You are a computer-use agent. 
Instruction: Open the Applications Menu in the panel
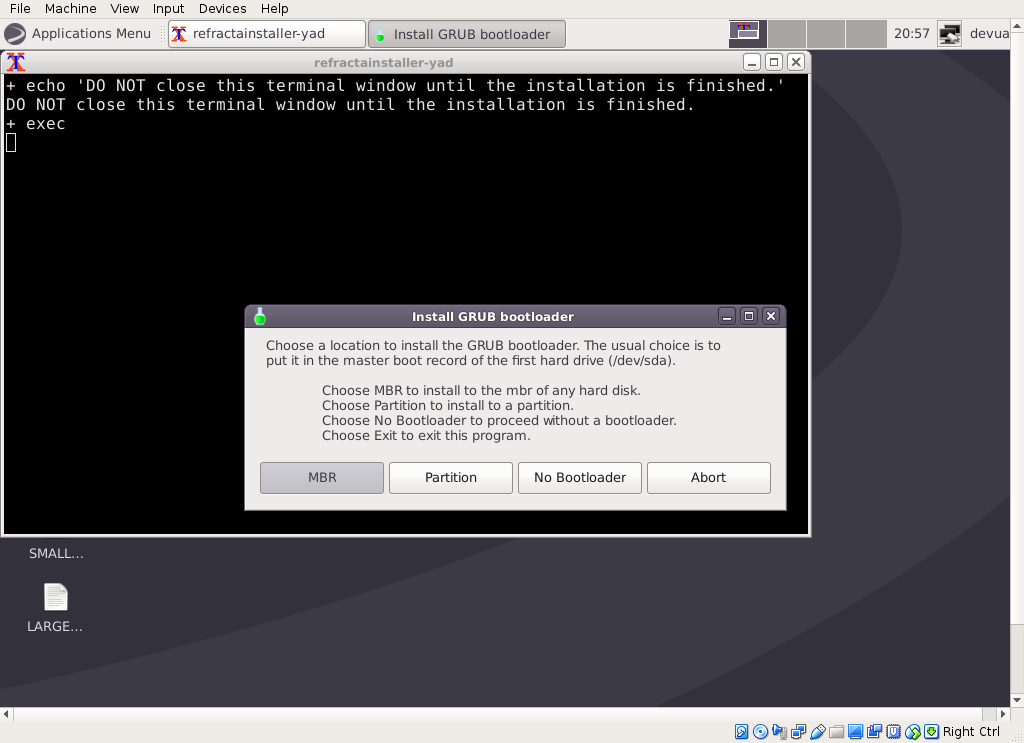tap(78, 34)
